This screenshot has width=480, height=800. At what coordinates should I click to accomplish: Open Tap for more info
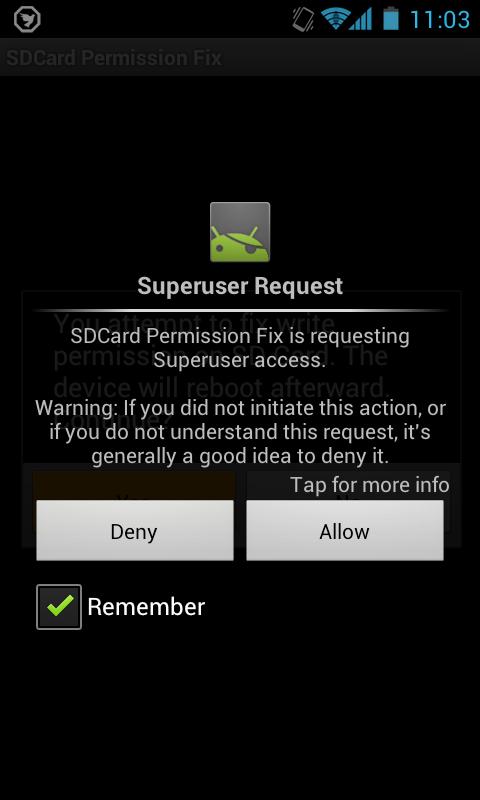click(370, 485)
